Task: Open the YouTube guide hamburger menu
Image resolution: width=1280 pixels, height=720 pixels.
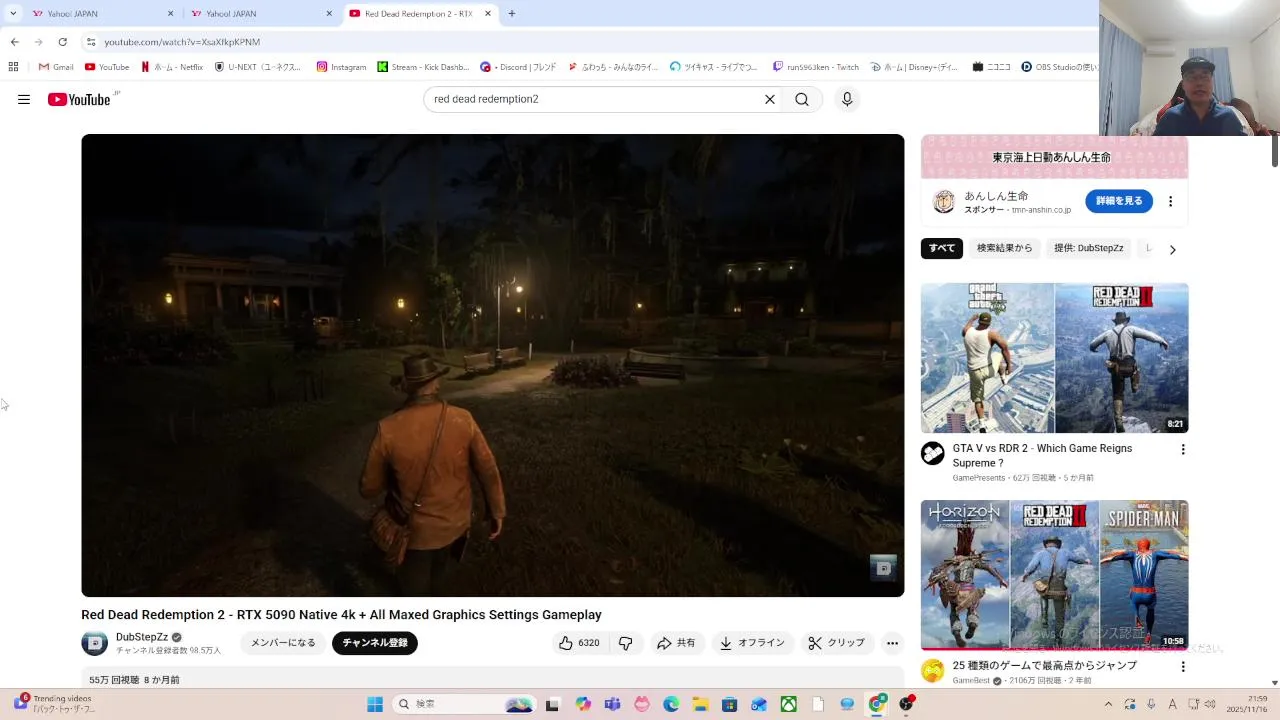Action: pos(24,99)
